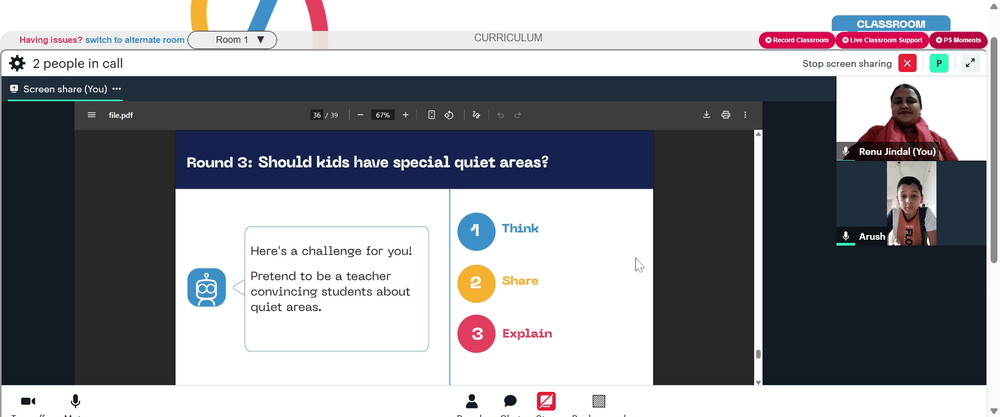
Task: Edit the 67% zoom level field
Action: pos(383,115)
